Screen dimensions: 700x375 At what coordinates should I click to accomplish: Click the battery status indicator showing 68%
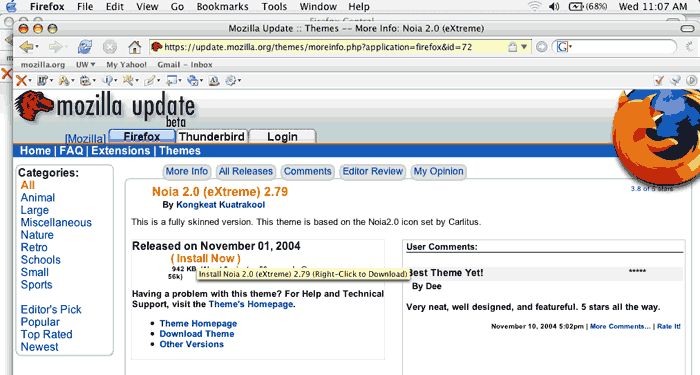tap(588, 6)
